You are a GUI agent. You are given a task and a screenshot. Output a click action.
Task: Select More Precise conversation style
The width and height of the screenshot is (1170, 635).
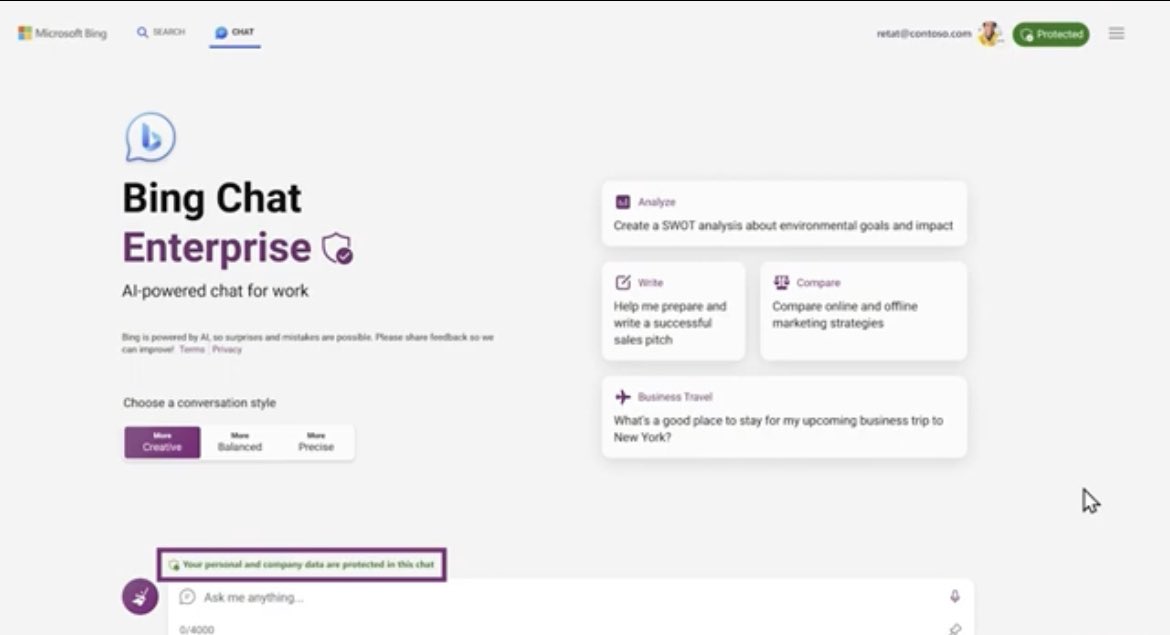316,442
